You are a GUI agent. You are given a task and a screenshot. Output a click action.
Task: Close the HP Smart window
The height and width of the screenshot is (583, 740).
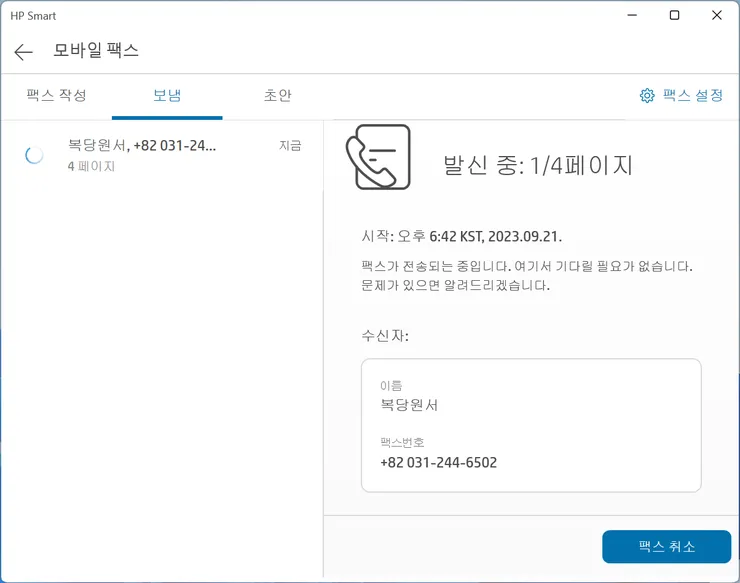point(716,16)
